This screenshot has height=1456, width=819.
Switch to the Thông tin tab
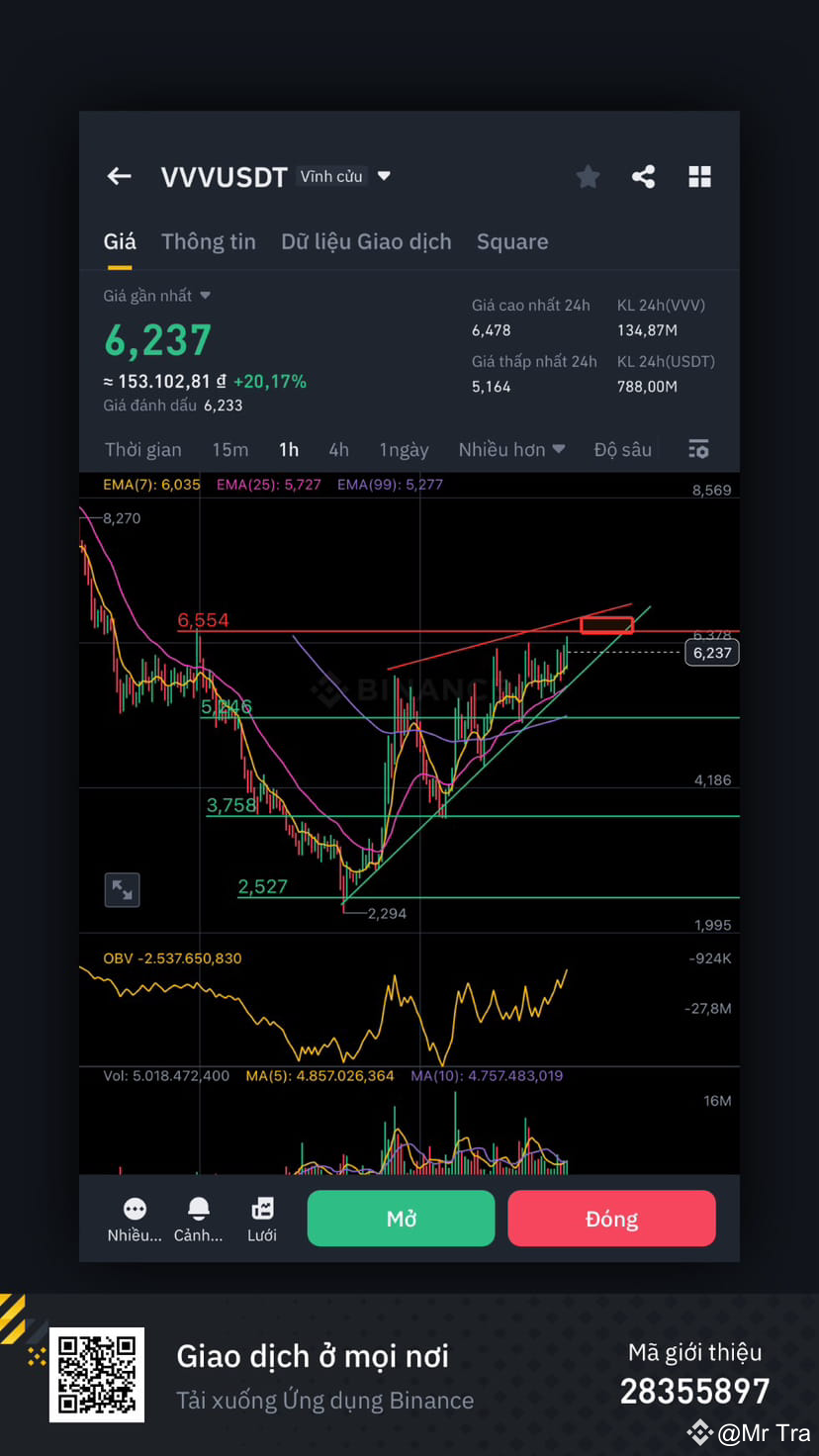208,241
